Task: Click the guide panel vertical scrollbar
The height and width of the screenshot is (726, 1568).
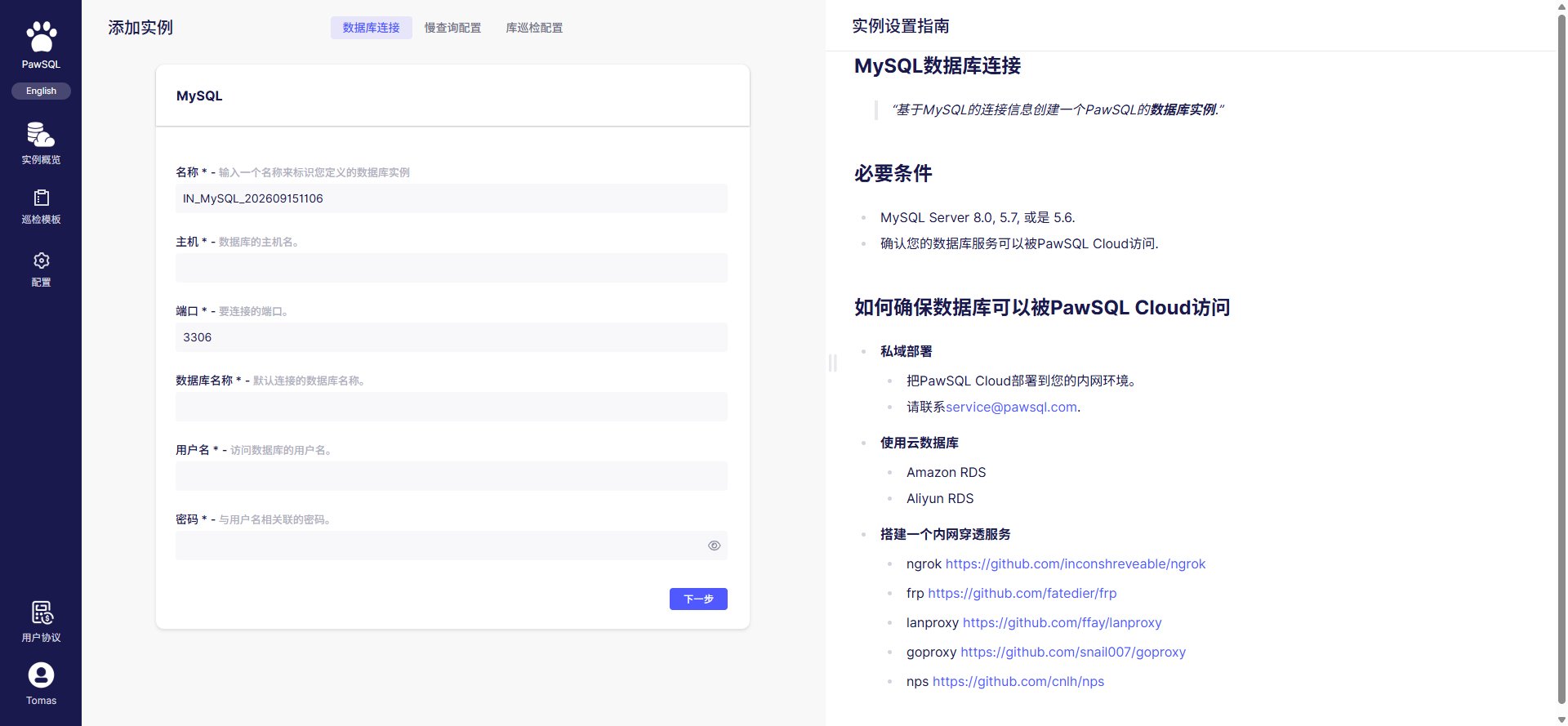Action: pyautogui.click(x=1561, y=359)
